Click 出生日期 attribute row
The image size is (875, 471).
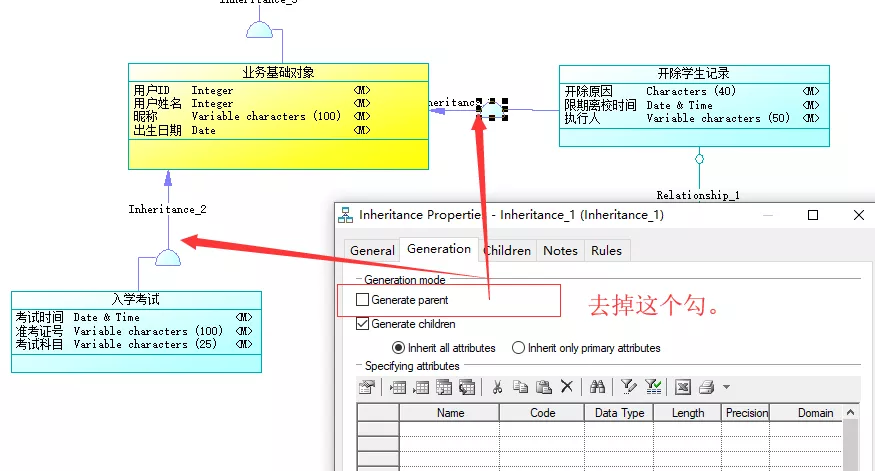tap(252, 130)
